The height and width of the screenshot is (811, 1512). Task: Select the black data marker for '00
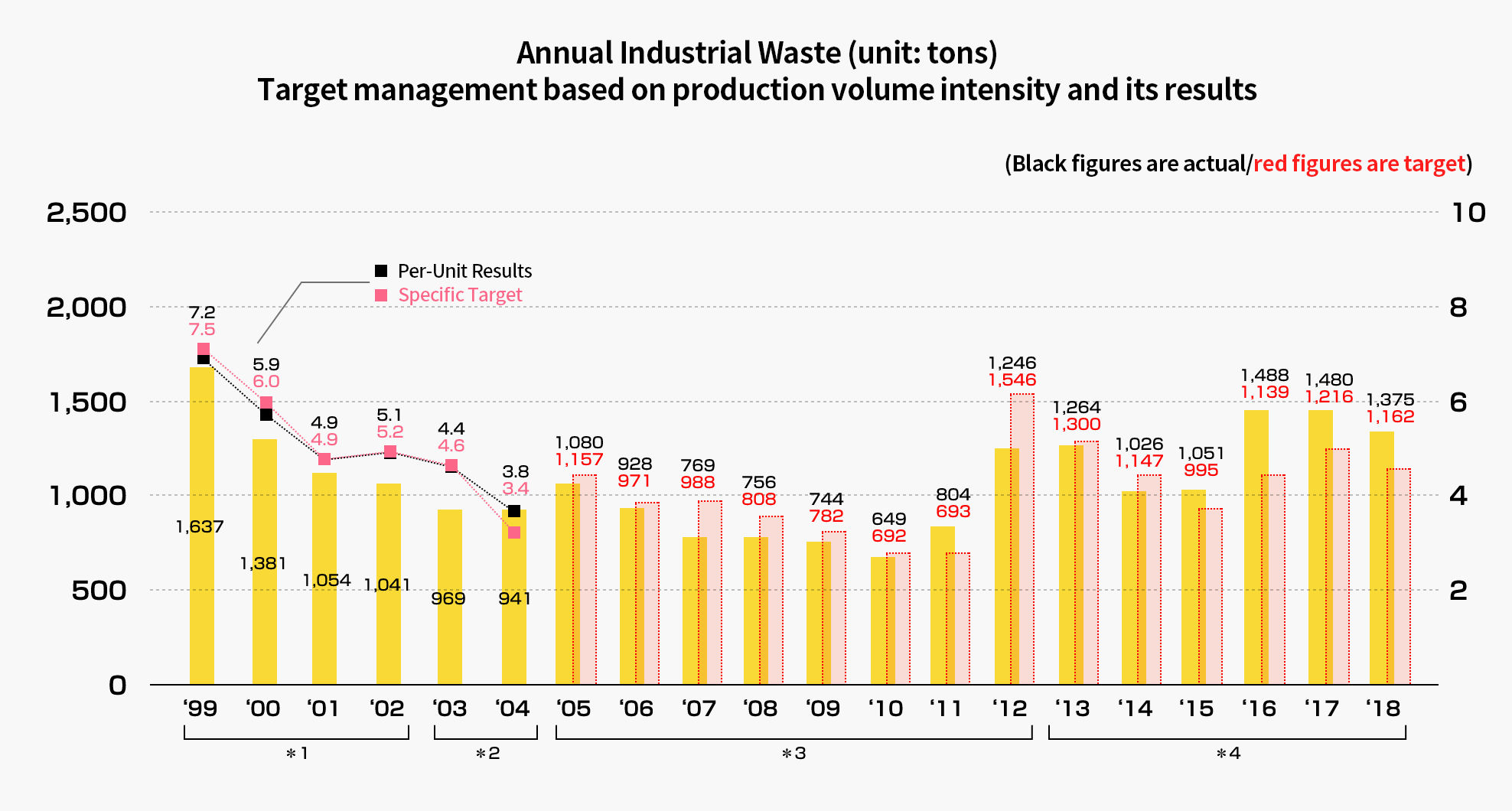tap(266, 415)
